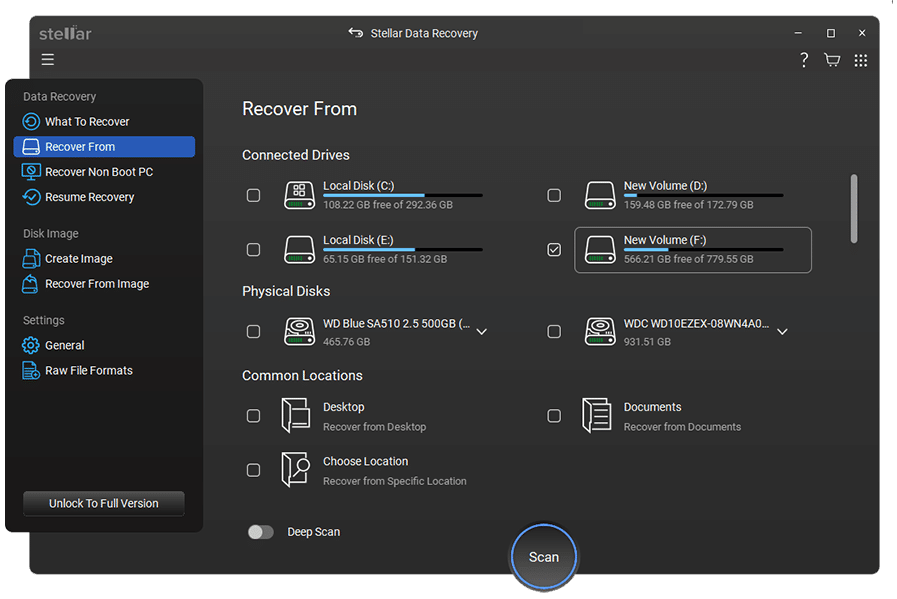Open Raw File Formats settings
Viewport: 897px width, 599px height.
[x=88, y=371]
